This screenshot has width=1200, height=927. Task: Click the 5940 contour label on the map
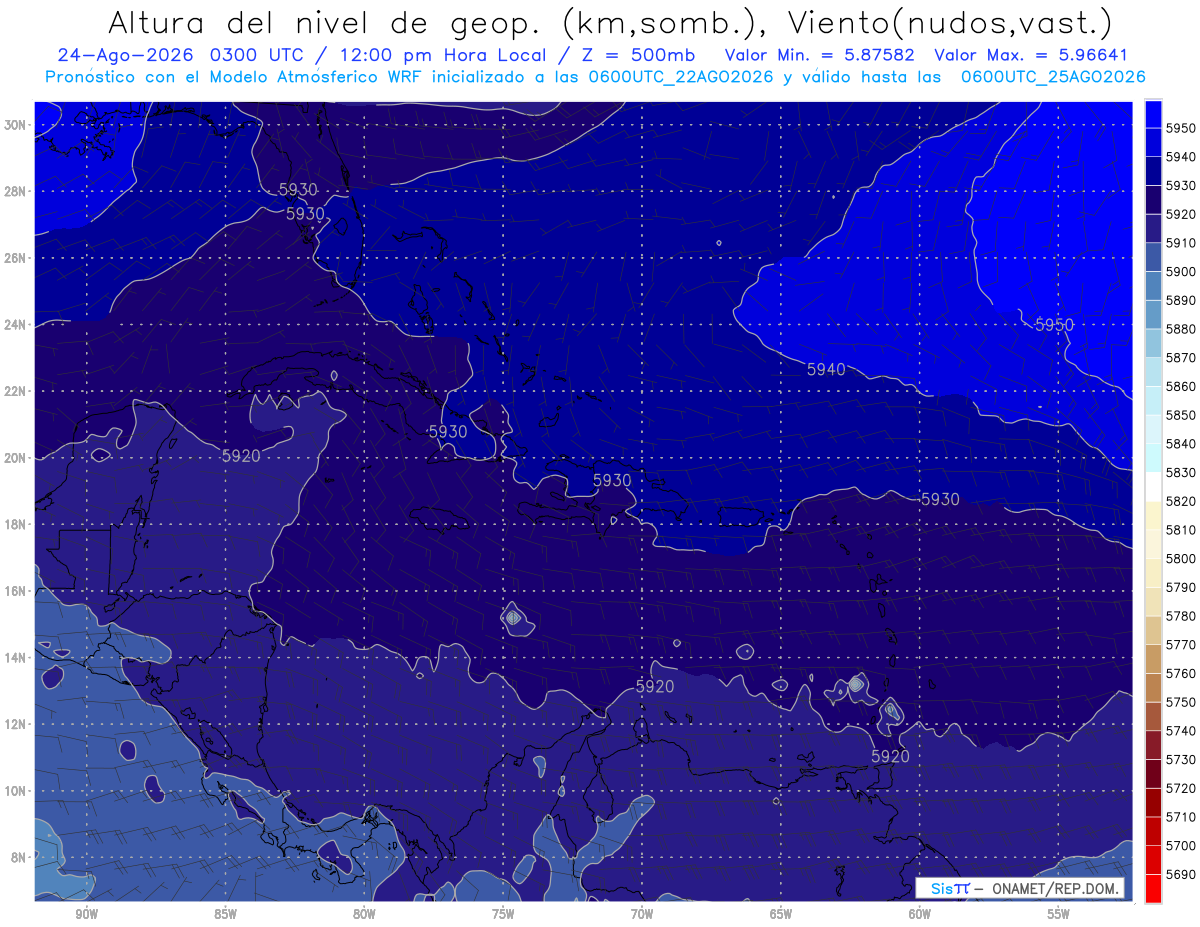click(826, 369)
